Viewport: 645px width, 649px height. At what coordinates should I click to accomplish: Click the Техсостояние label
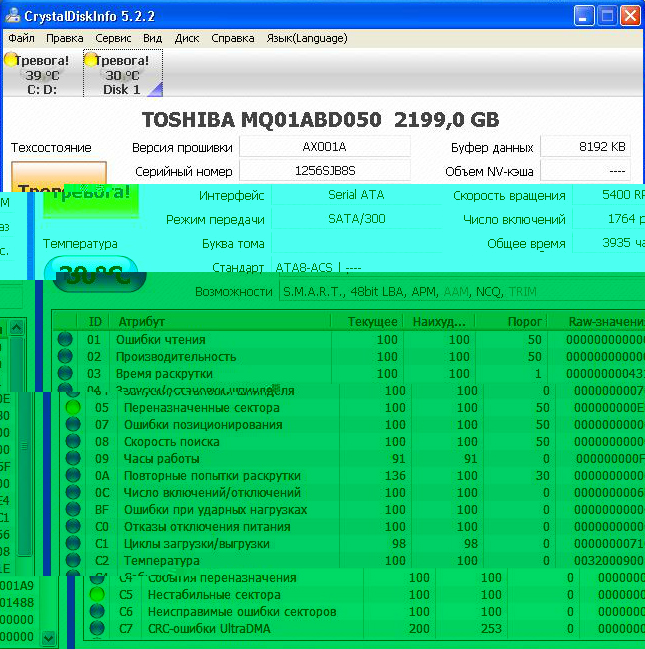51,147
